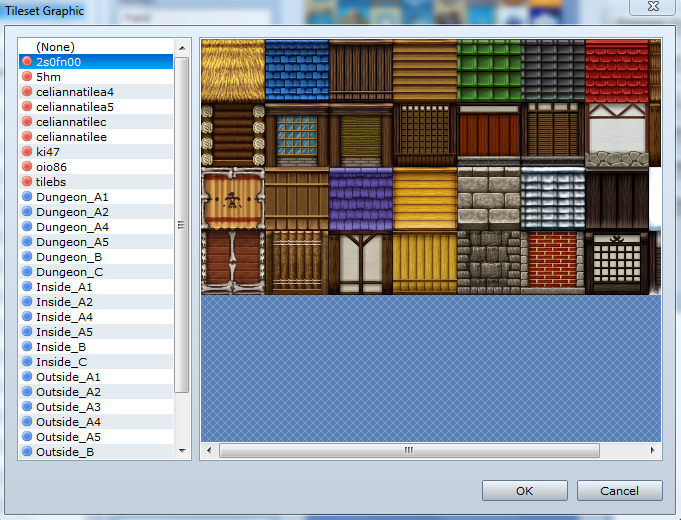Click the large gray stone block tile
The image size is (681, 520).
pyautogui.click(x=489, y=199)
